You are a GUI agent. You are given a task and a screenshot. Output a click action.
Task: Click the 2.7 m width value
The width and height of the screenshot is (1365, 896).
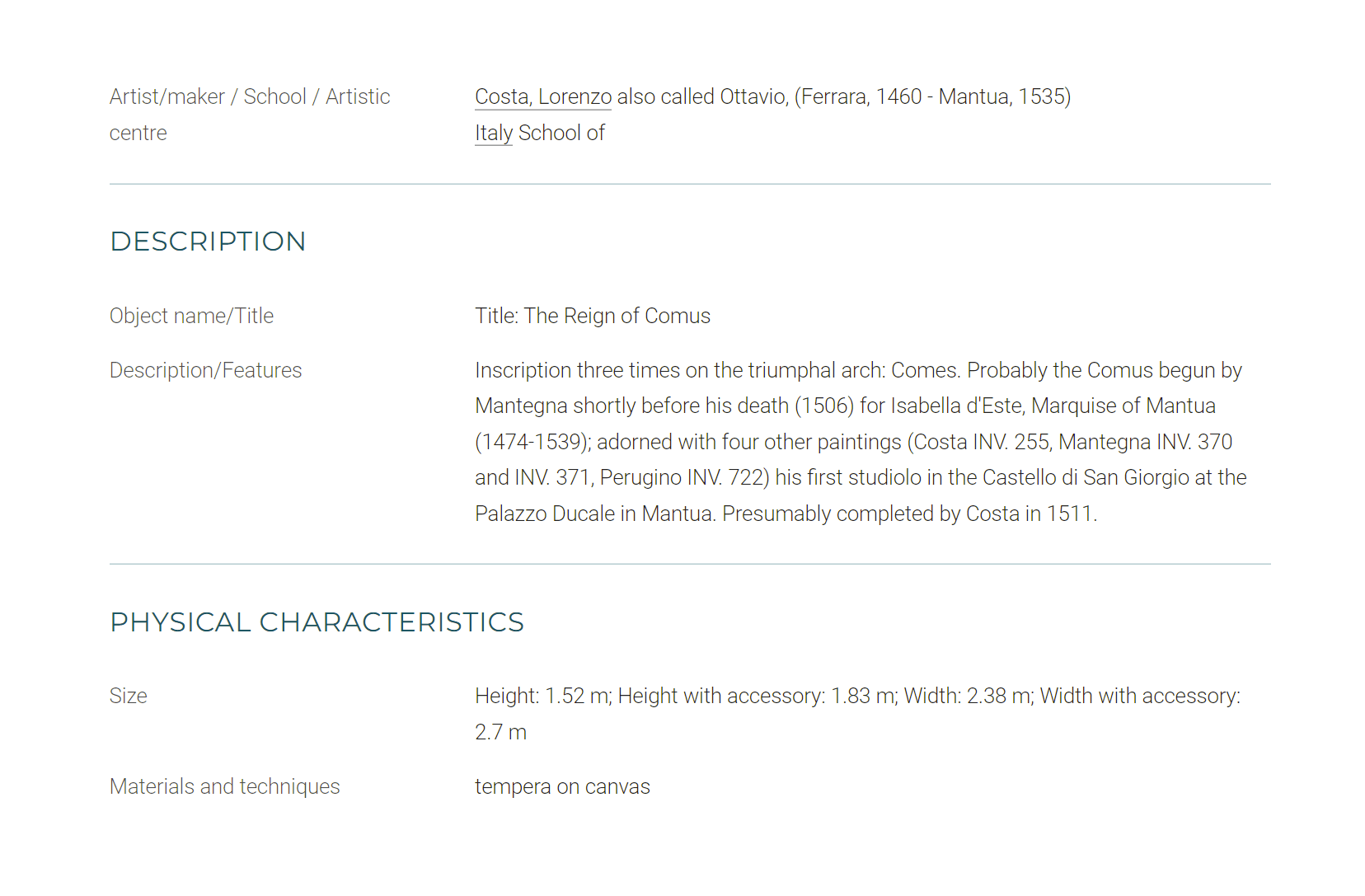(x=500, y=733)
